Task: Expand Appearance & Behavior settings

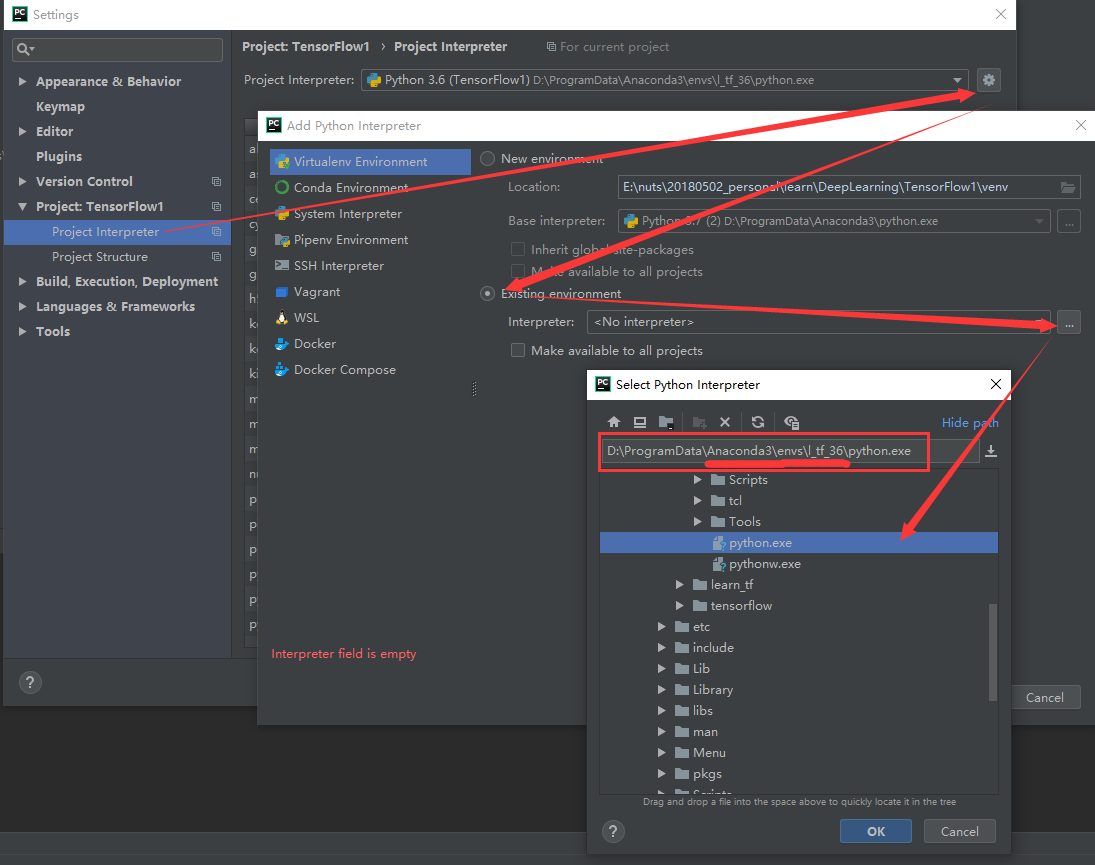Action: click(22, 82)
